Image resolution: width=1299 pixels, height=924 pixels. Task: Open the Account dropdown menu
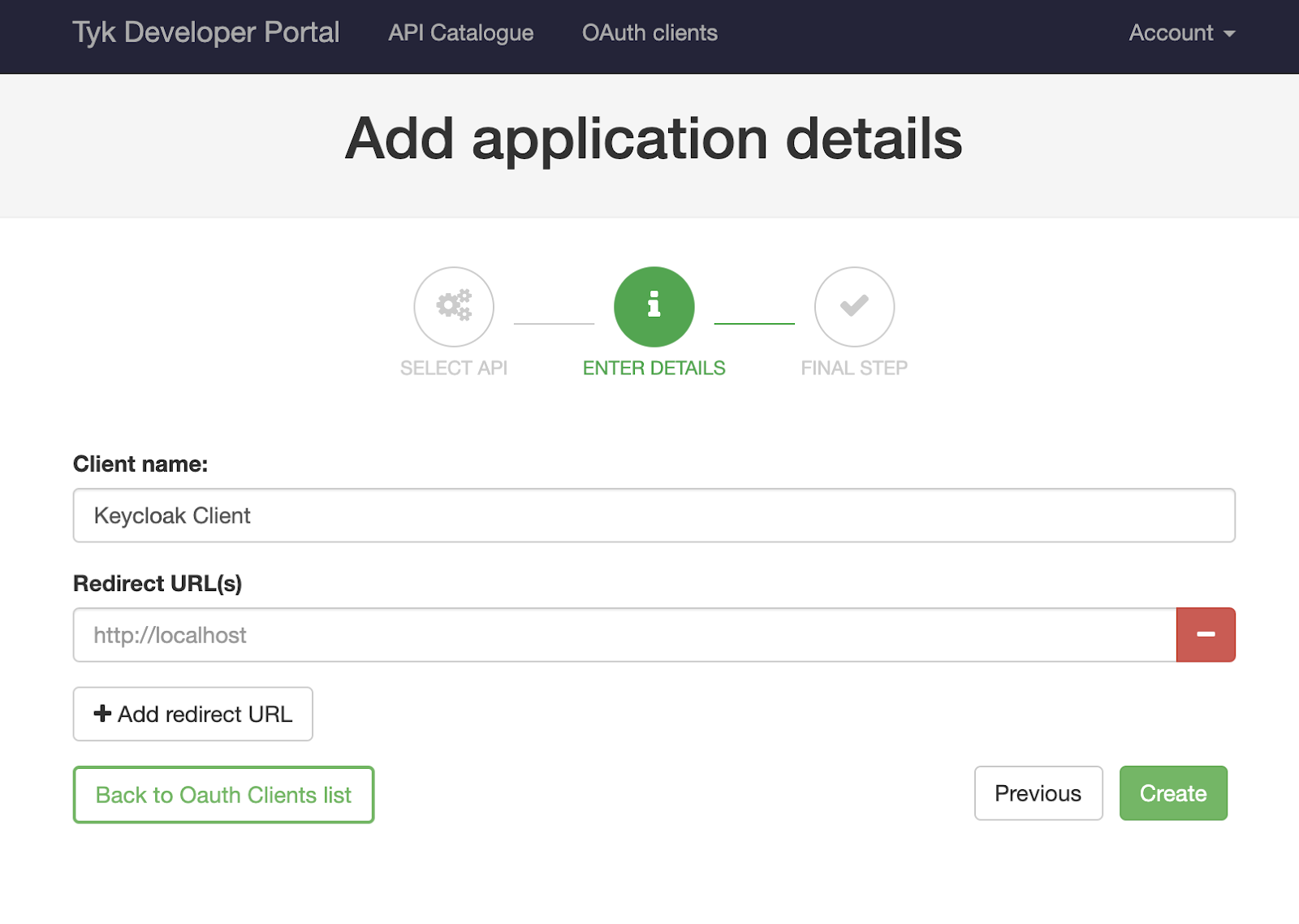click(x=1181, y=33)
